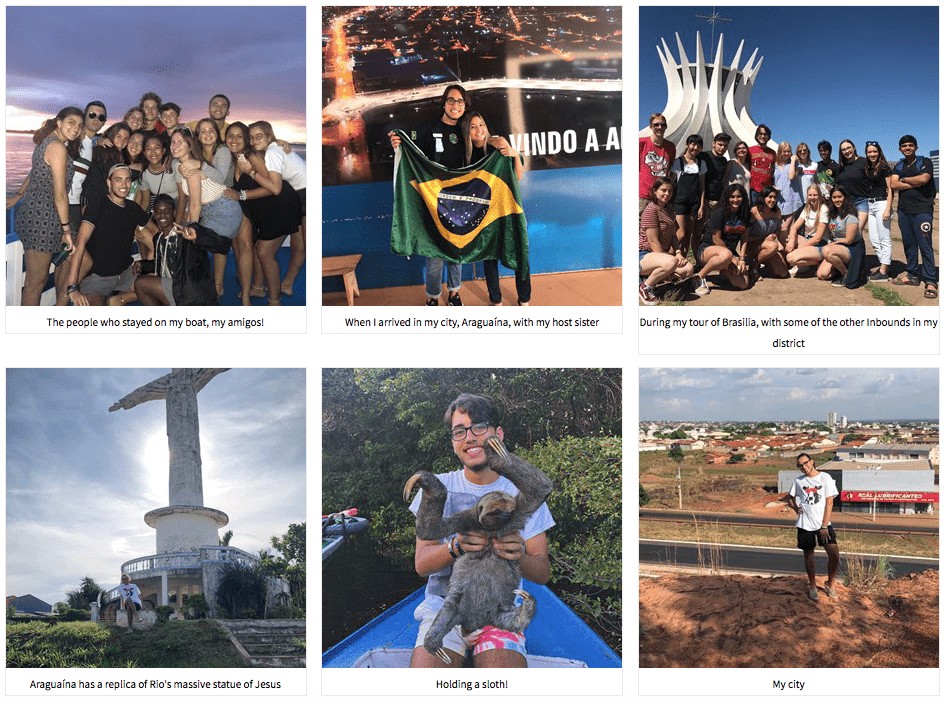Click the caption about arriving in Araguaína
The width and height of the screenshot is (944, 701).
472,322
